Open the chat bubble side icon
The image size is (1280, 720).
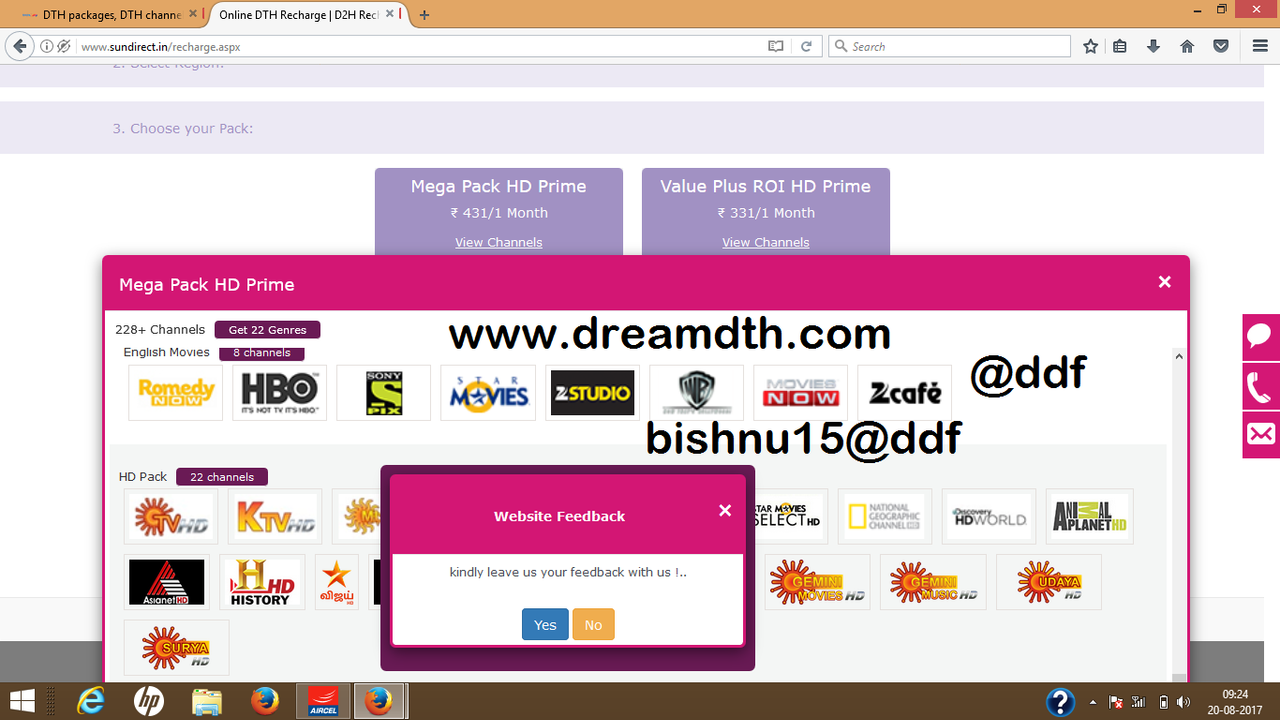1261,336
